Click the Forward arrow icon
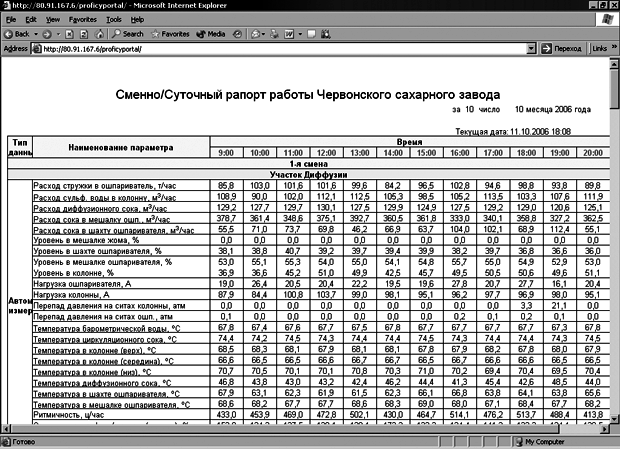The height and width of the screenshot is (449, 620). pyautogui.click(x=47, y=34)
